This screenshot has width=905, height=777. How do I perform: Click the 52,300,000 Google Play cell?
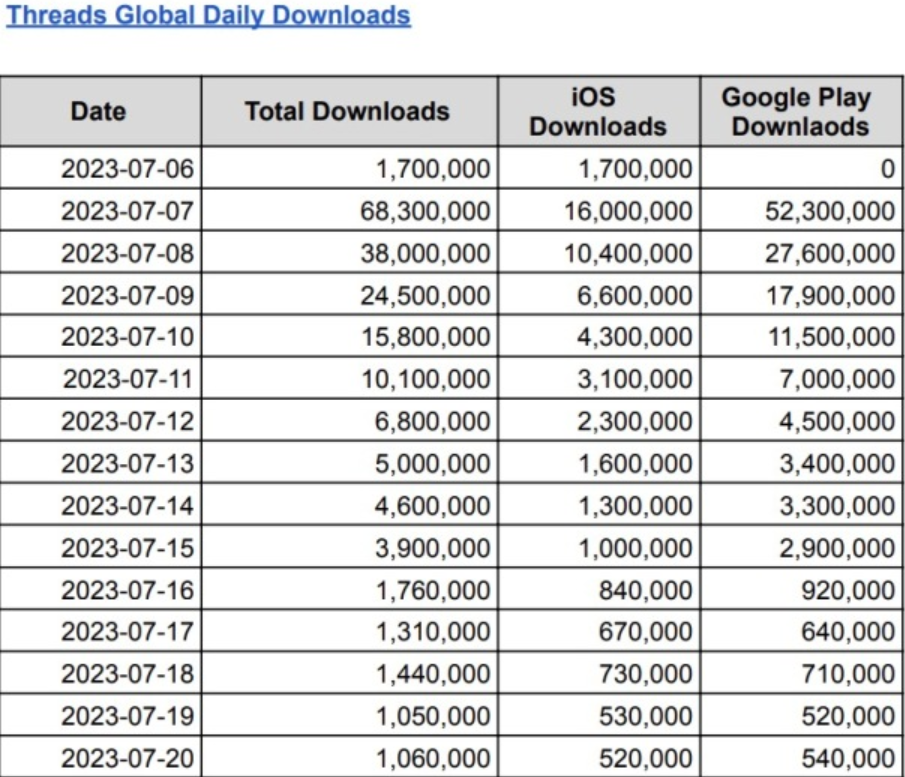click(801, 210)
